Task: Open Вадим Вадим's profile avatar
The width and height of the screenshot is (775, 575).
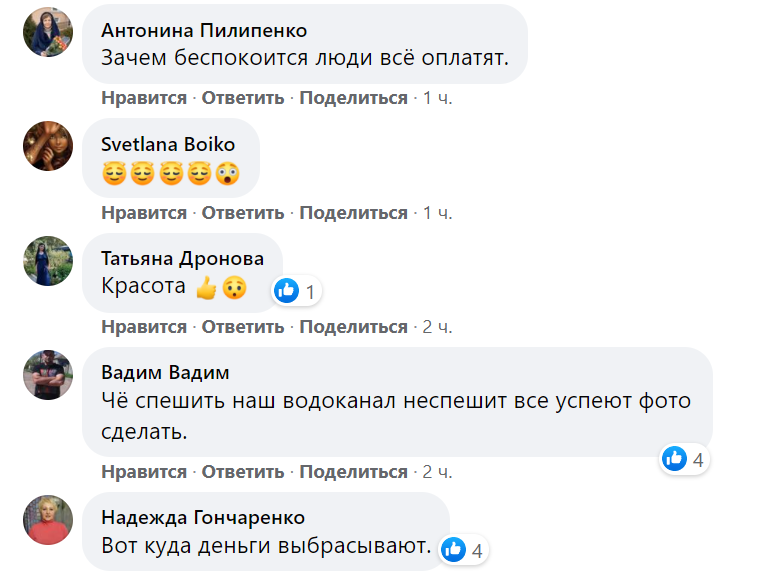Action: coord(48,377)
